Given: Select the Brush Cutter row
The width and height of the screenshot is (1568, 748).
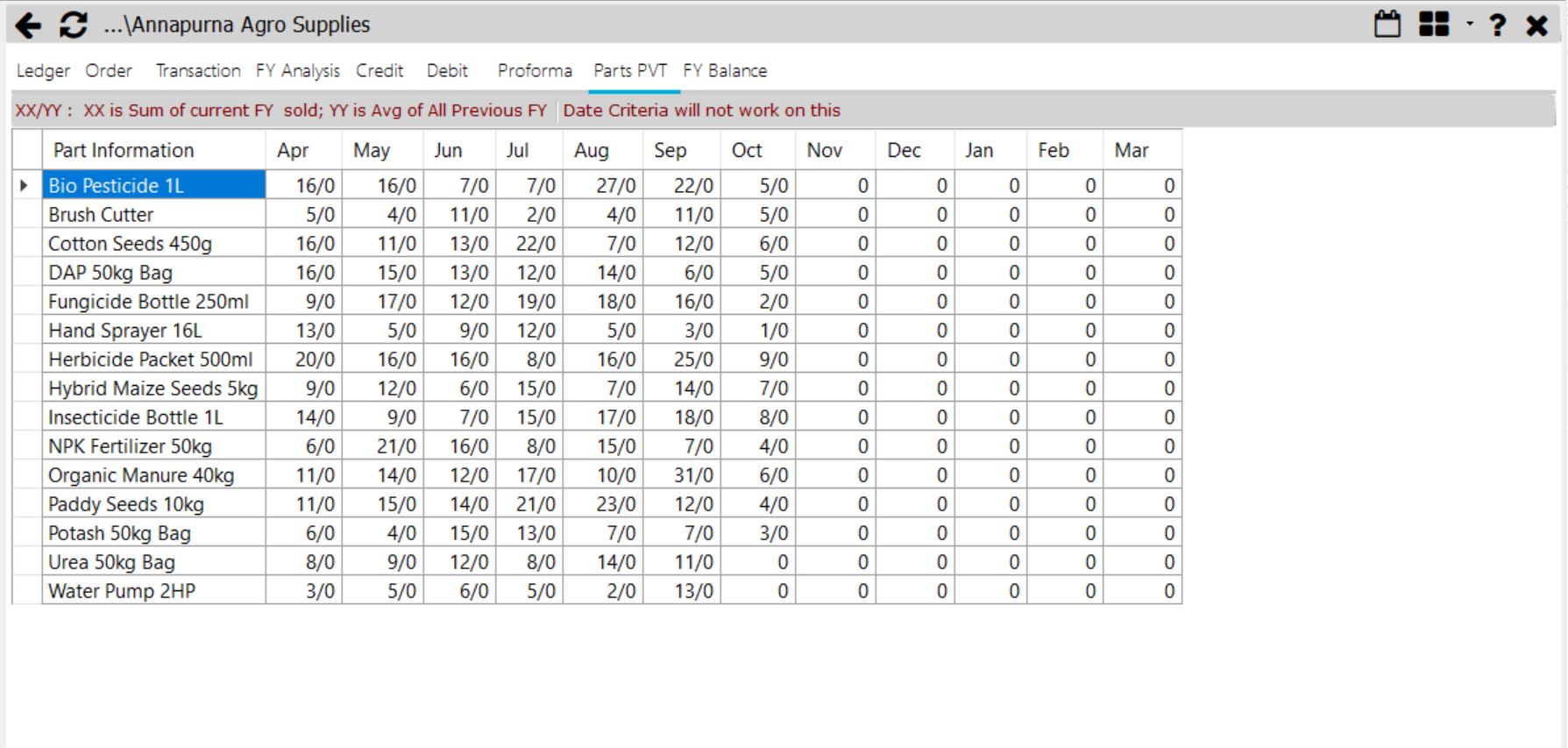Looking at the screenshot, I should (x=101, y=215).
